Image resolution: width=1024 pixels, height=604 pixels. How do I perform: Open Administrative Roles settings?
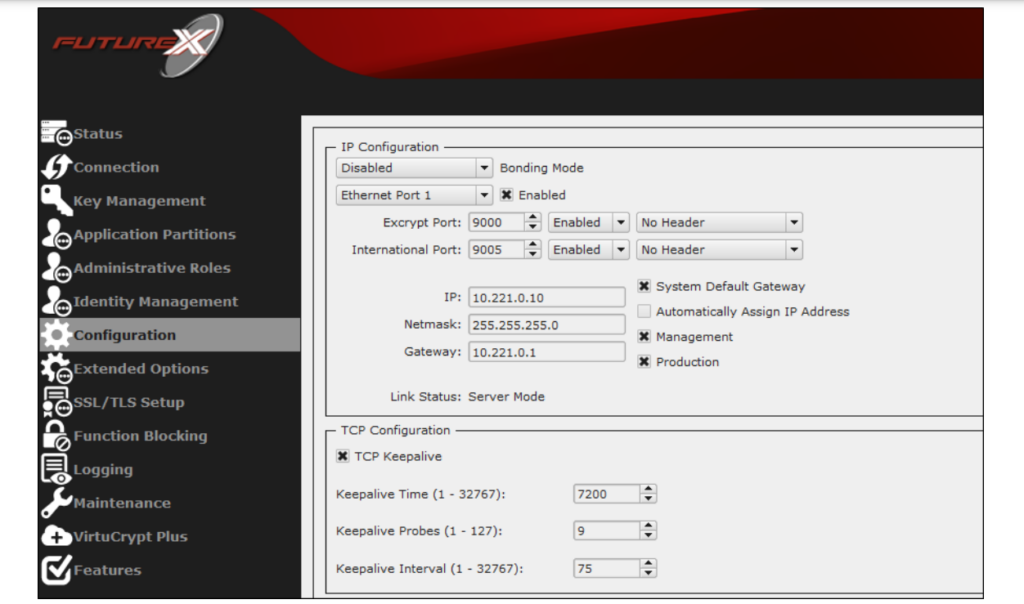[55, 267]
